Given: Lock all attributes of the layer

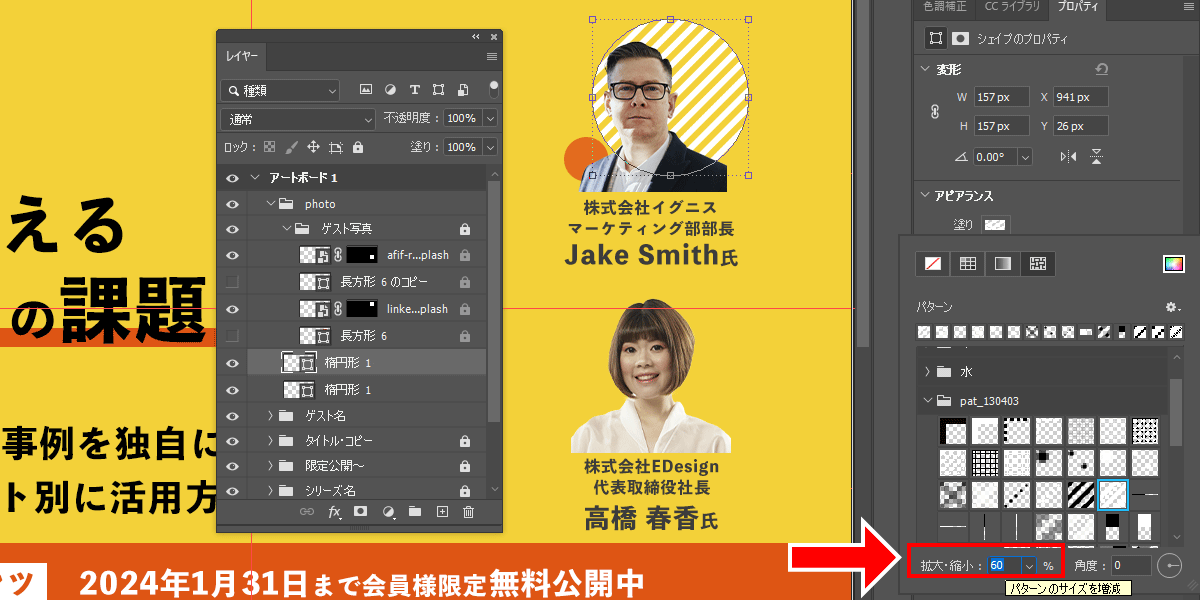Looking at the screenshot, I should point(358,147).
